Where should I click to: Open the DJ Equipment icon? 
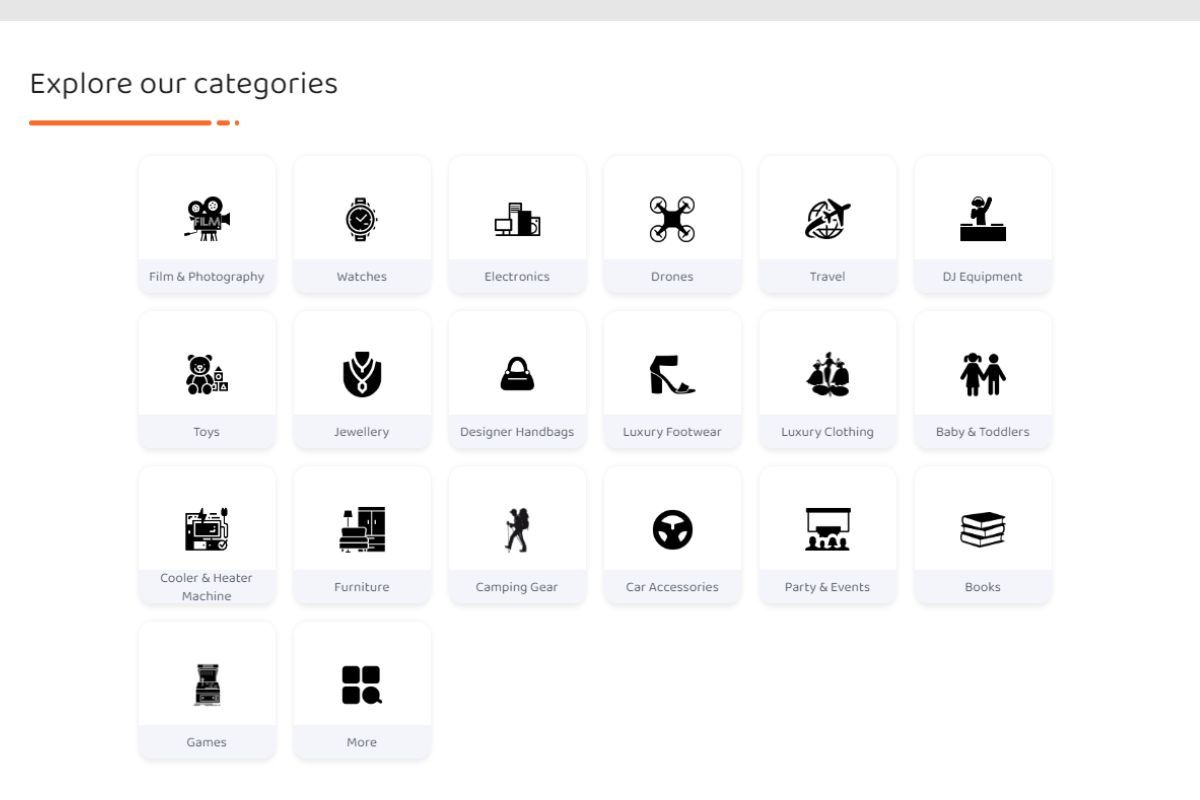click(x=982, y=220)
